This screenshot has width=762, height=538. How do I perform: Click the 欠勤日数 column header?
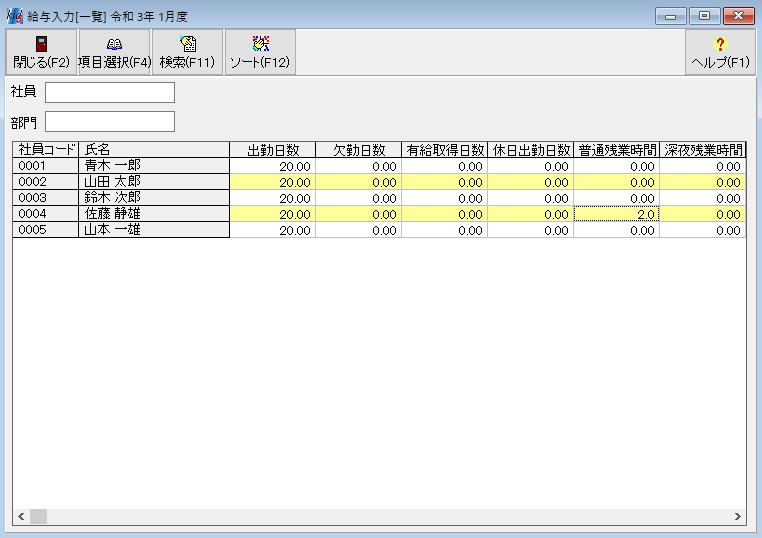coord(358,150)
